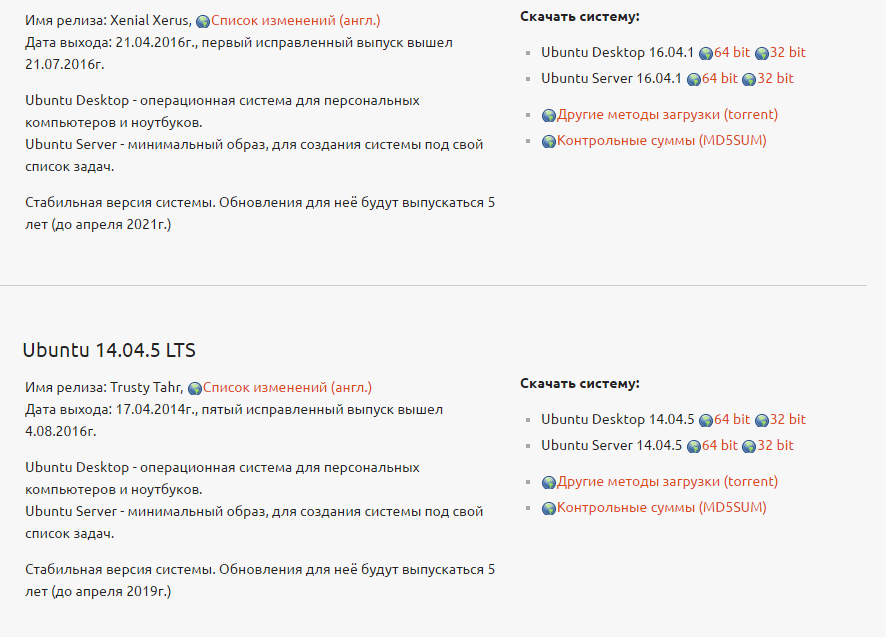Open 'Контрольные суммы (MD5SUM)' for Ubuntu 16.04
The height and width of the screenshot is (637, 891).
661,140
